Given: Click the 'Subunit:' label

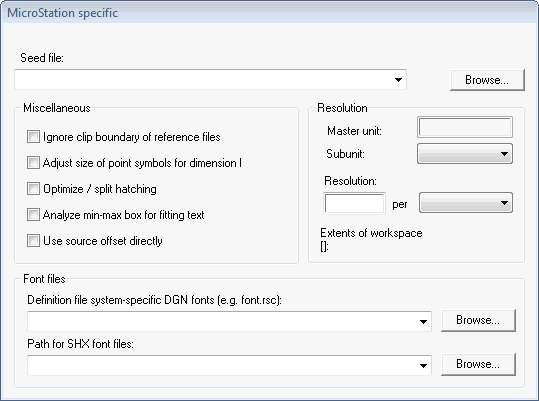Looking at the screenshot, I should click(x=345, y=154).
